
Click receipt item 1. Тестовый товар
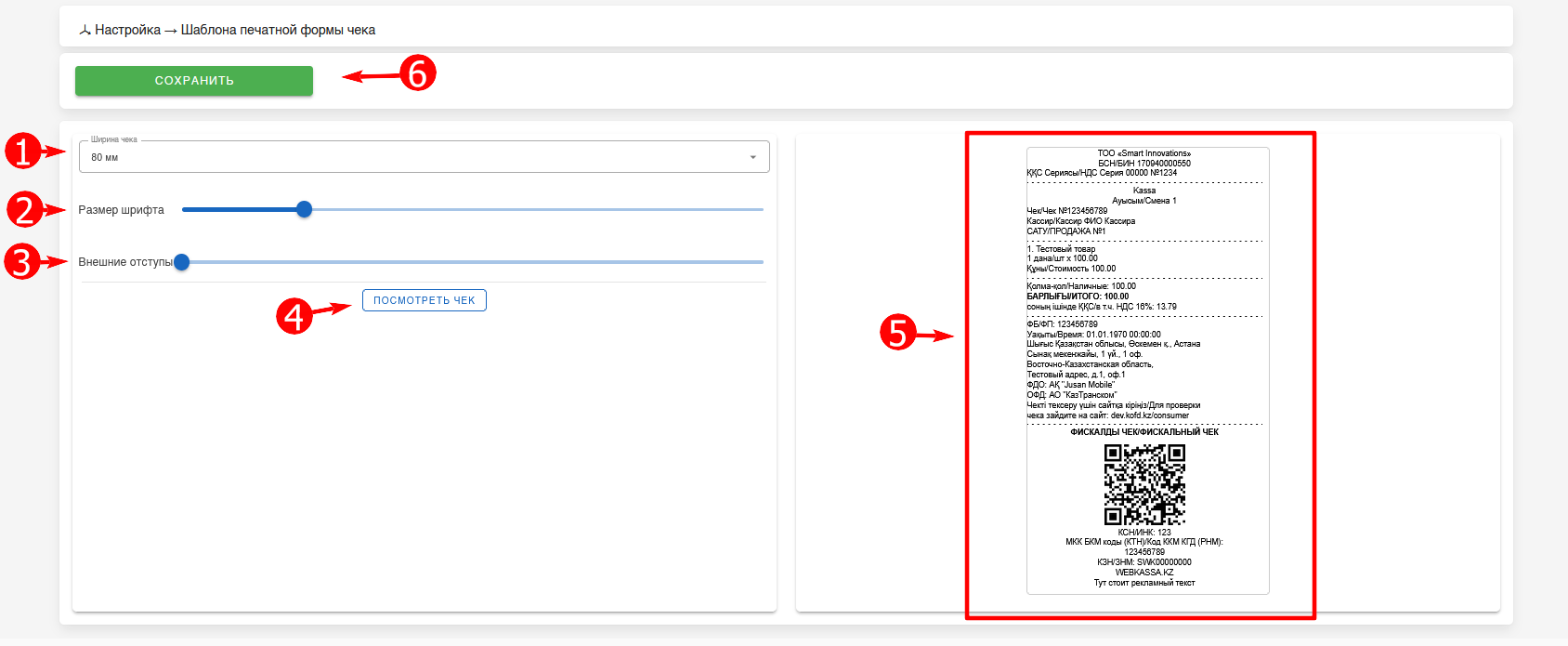pos(1062,249)
